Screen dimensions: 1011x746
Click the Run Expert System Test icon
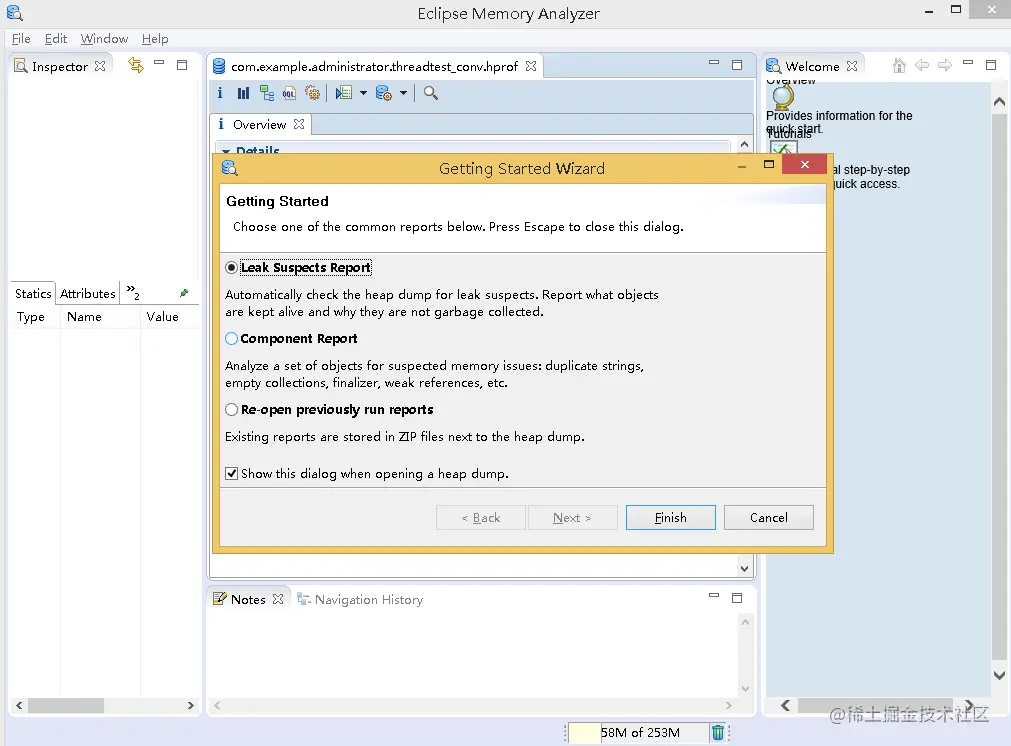[x=343, y=93]
